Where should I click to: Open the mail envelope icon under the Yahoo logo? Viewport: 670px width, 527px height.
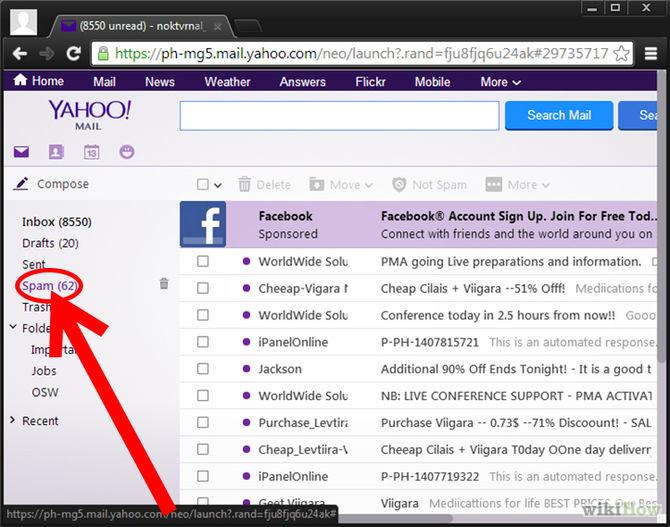(x=21, y=152)
